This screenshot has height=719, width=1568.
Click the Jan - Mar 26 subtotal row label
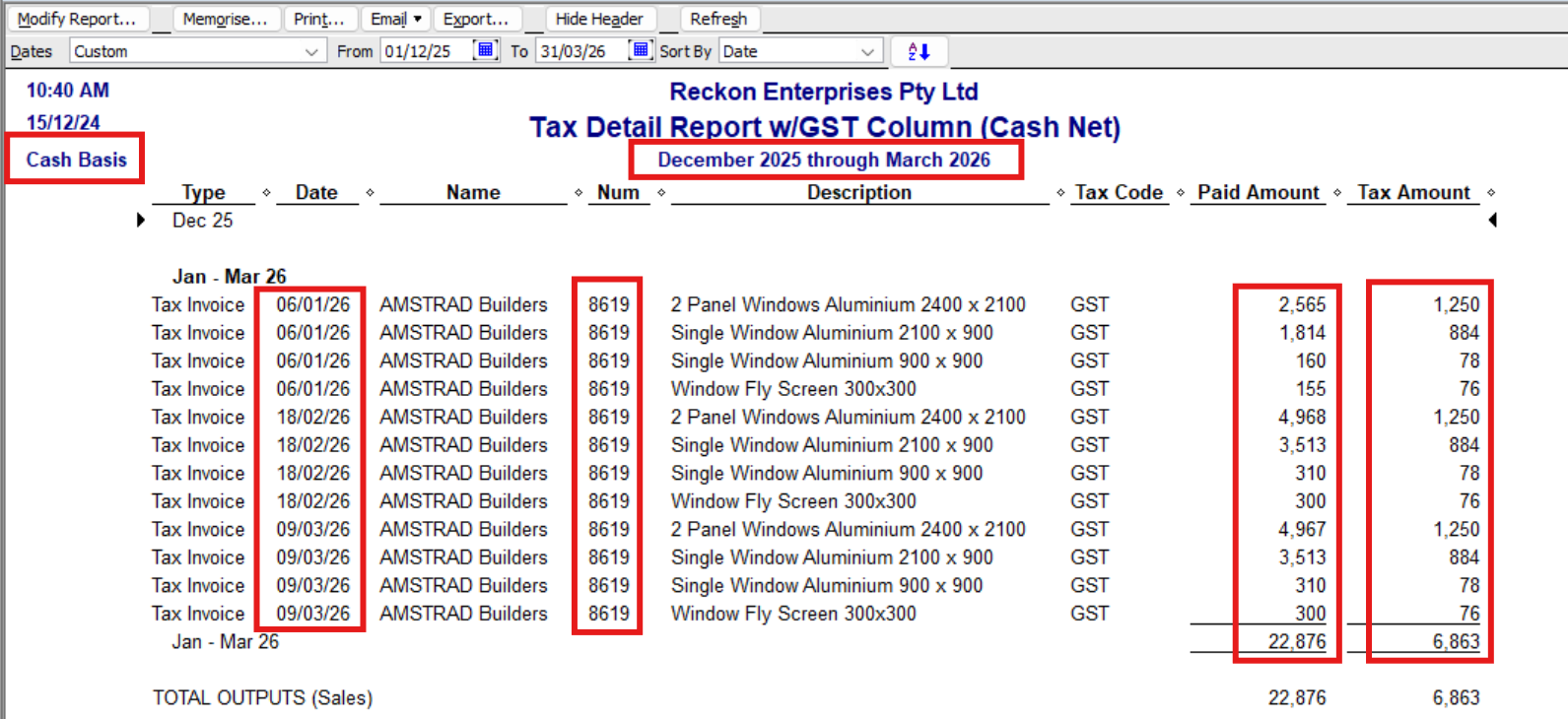click(226, 641)
